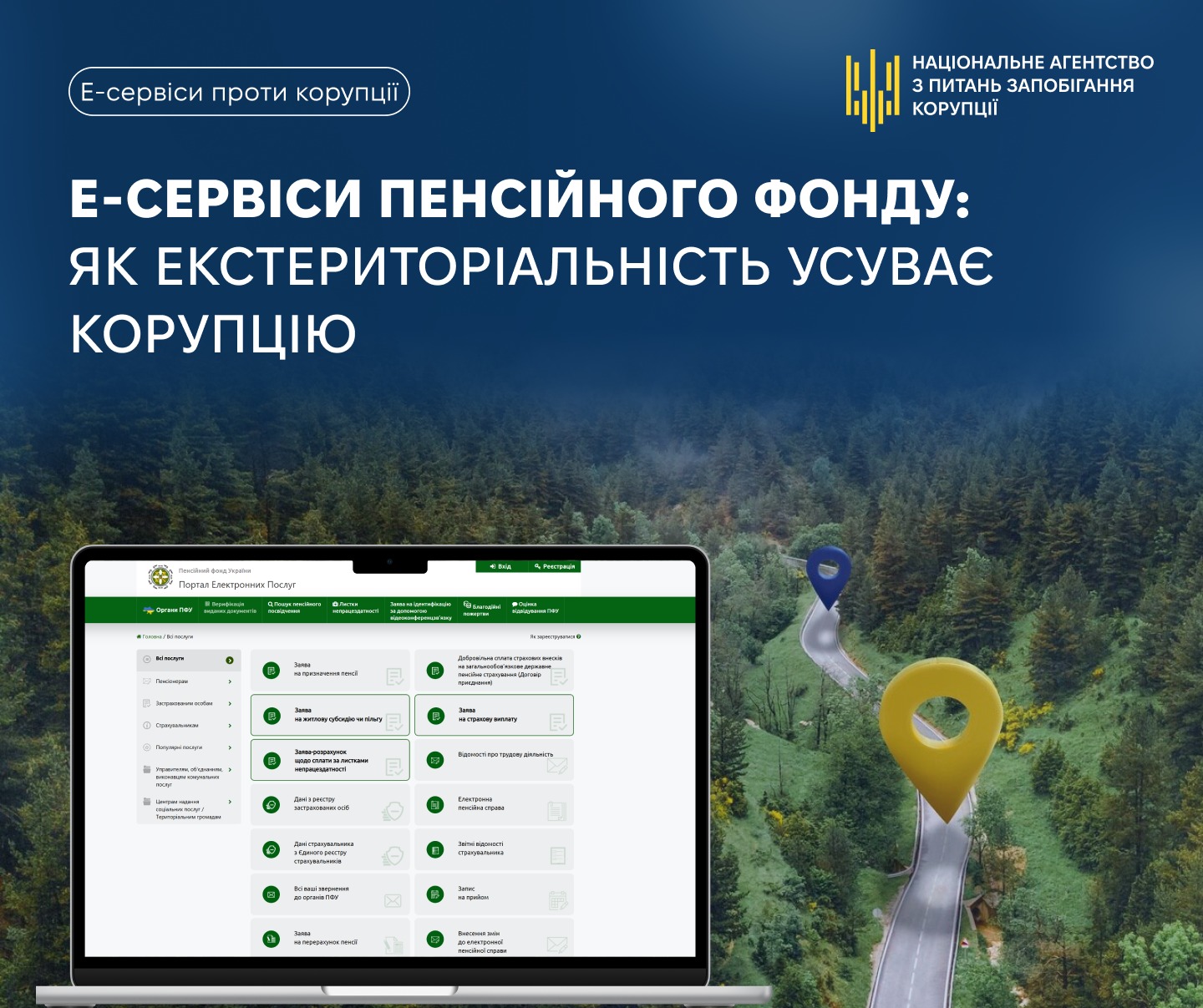This screenshot has width=1203, height=1008.
Task: Click green icon for 'Заява на перерахунок пенсії'
Action: tap(271, 940)
